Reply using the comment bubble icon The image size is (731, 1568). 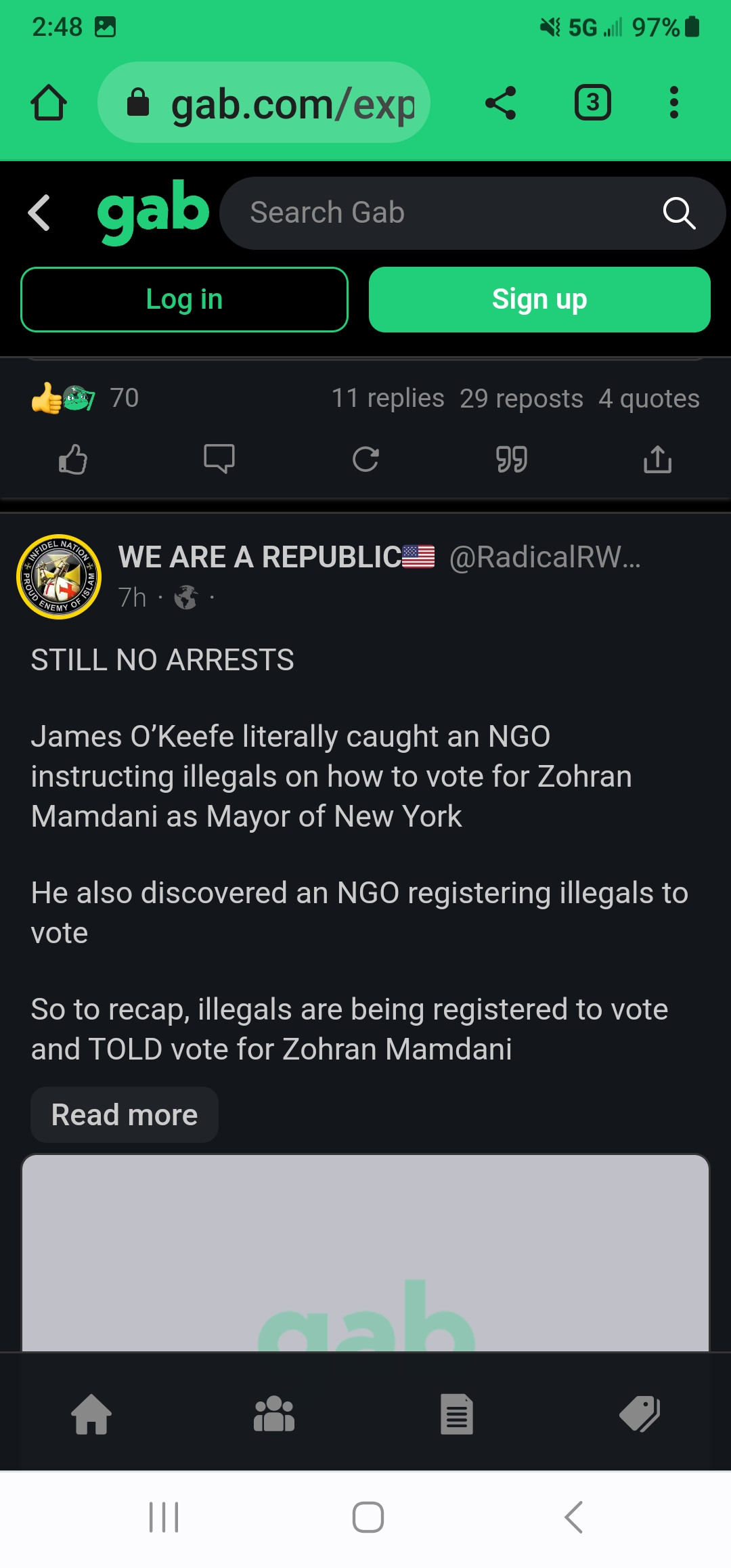click(219, 460)
